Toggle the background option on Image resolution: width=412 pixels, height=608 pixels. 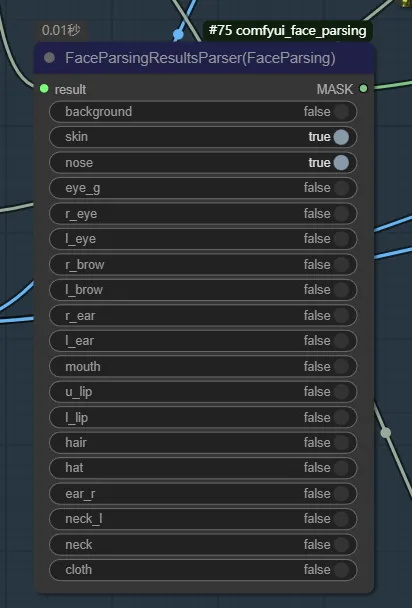coord(203,112)
